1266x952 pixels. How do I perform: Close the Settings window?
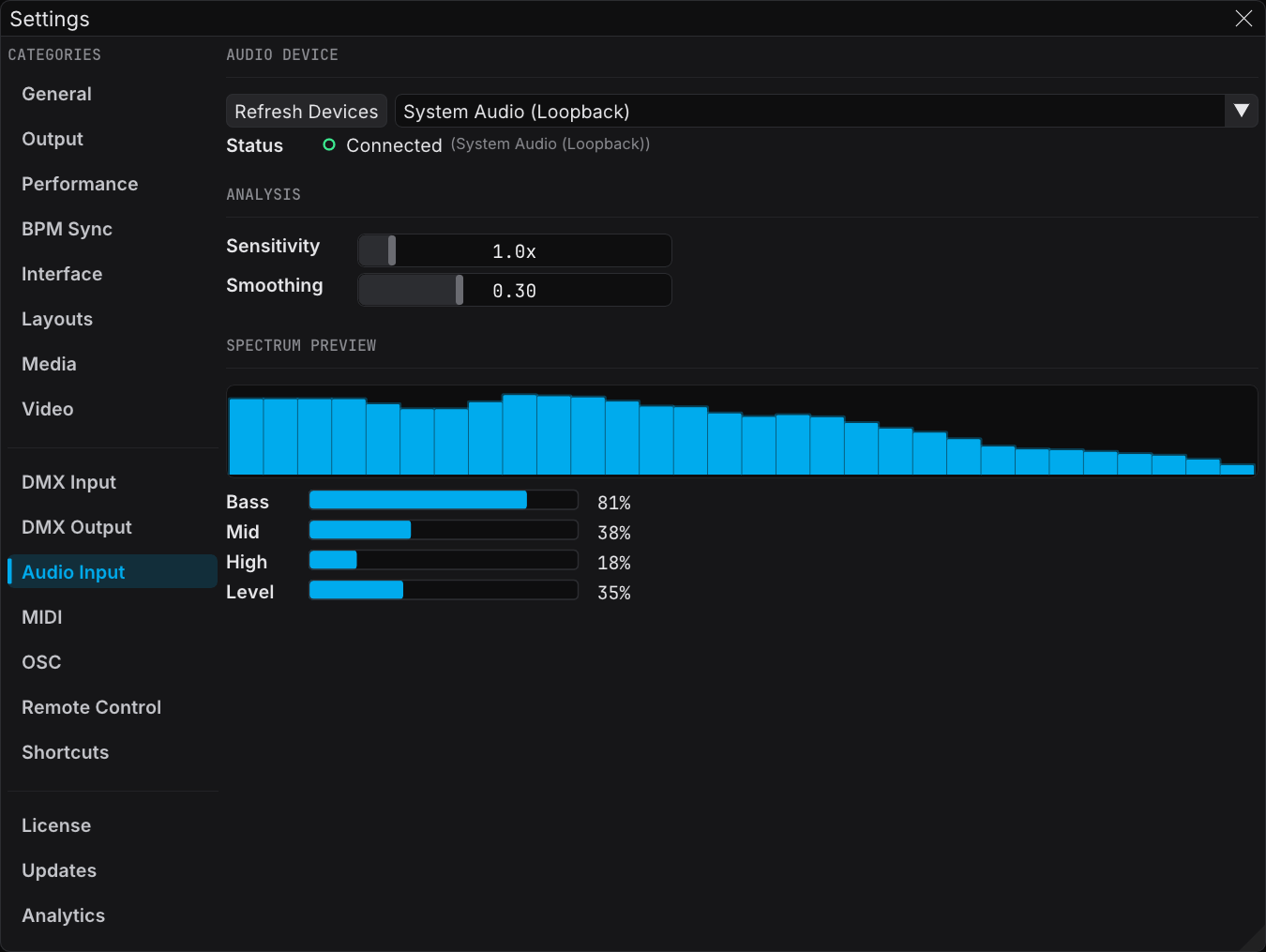pyautogui.click(x=1243, y=19)
